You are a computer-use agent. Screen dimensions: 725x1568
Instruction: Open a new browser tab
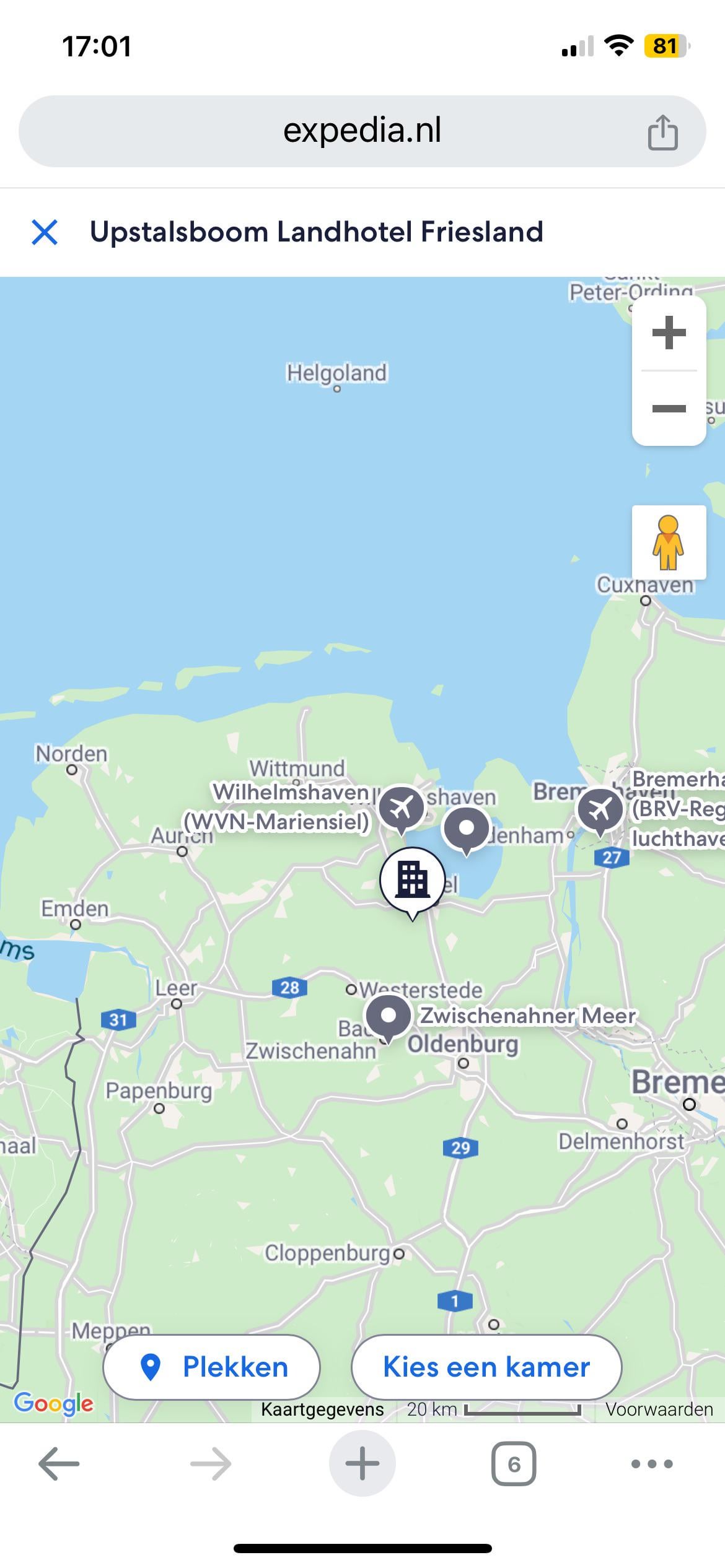362,1464
